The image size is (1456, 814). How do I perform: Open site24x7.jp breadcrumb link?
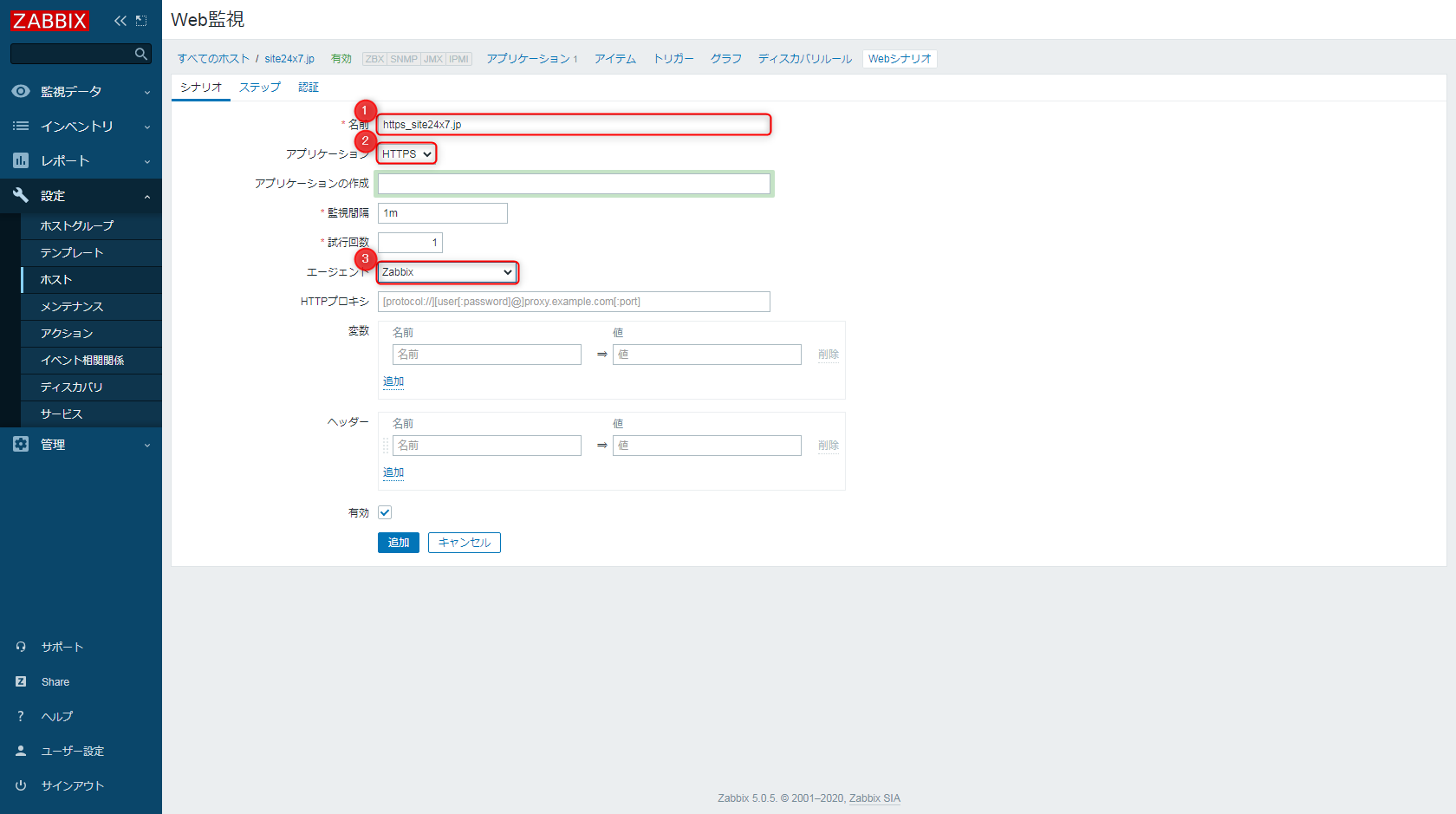(x=289, y=59)
